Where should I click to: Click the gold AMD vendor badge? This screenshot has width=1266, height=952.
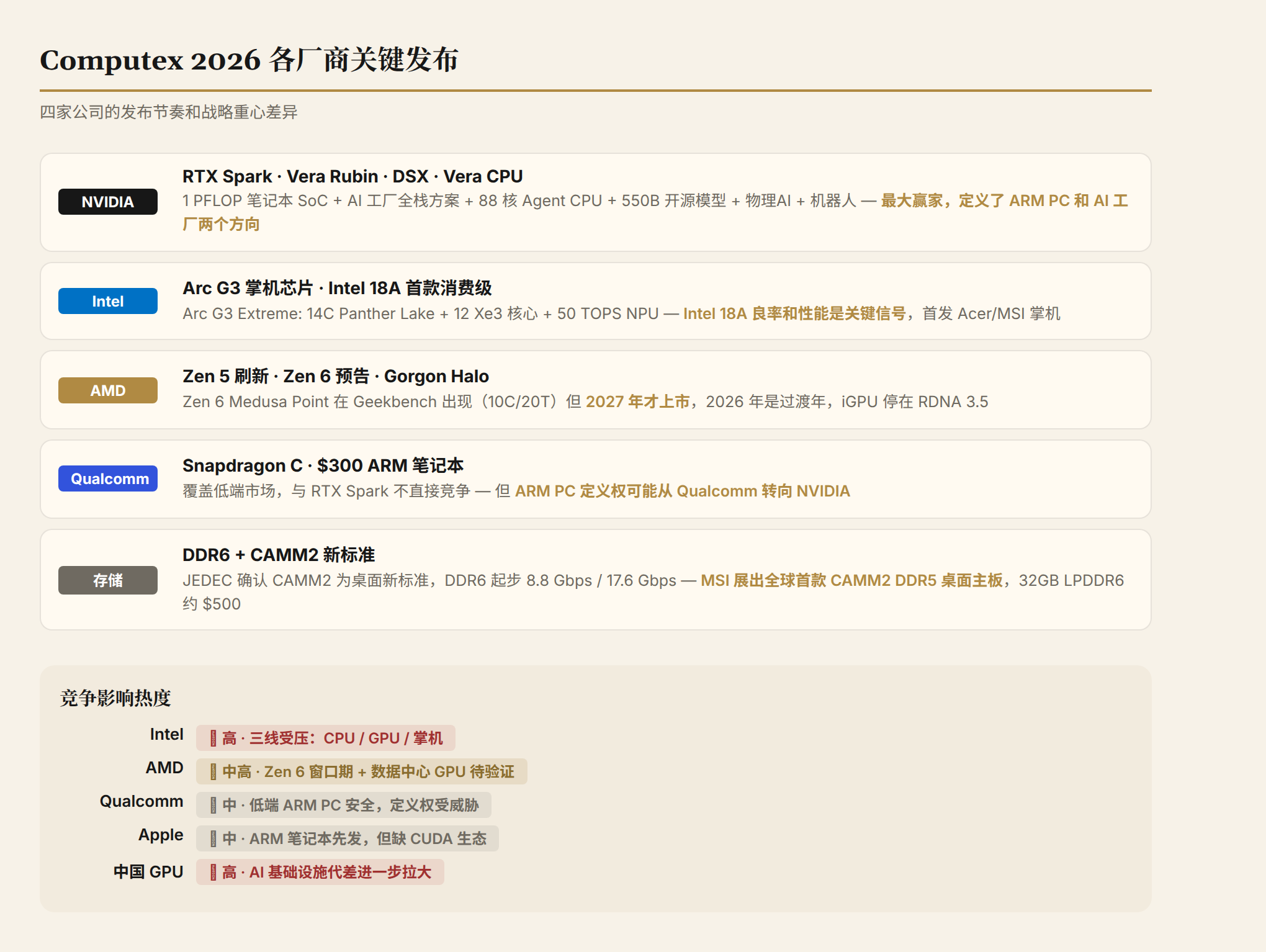(x=108, y=390)
